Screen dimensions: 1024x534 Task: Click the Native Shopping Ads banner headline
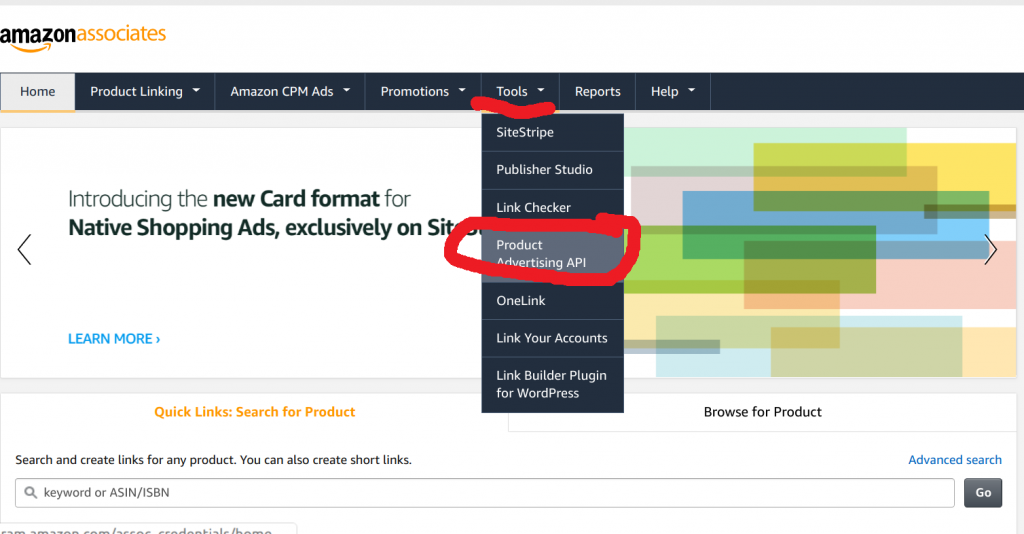point(274,213)
